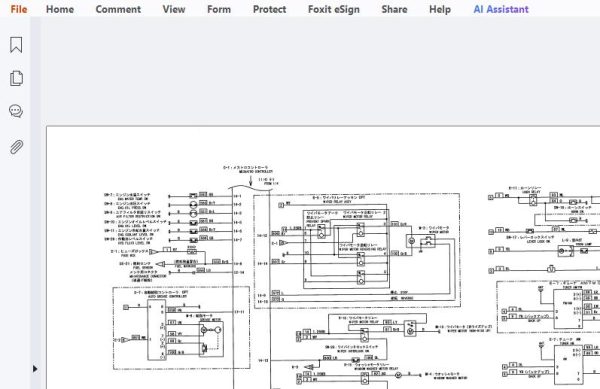The image size is (600, 389).
Task: Open the Comments panel icon
Action: click(x=16, y=111)
